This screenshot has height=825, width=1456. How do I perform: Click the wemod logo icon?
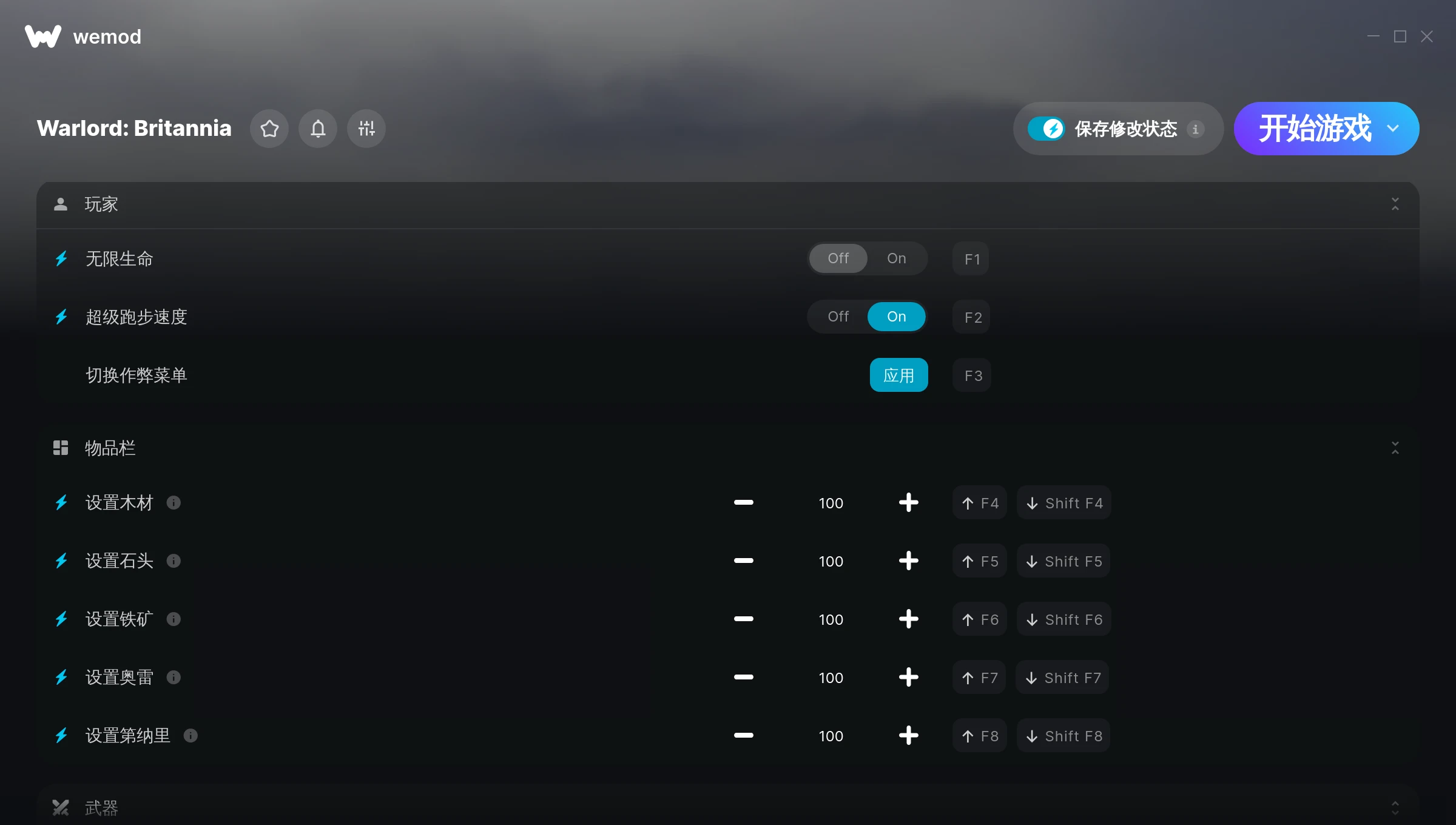click(43, 36)
